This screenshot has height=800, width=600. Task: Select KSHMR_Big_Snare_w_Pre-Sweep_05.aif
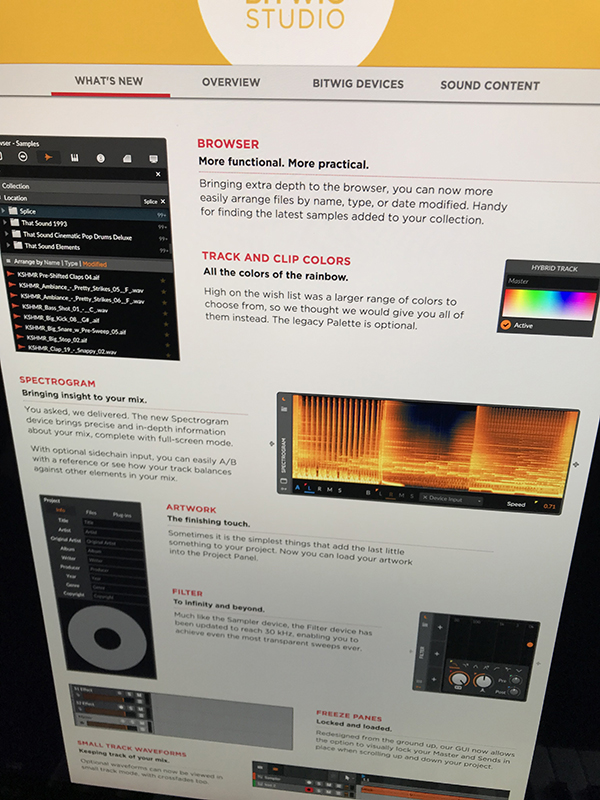coord(76,330)
